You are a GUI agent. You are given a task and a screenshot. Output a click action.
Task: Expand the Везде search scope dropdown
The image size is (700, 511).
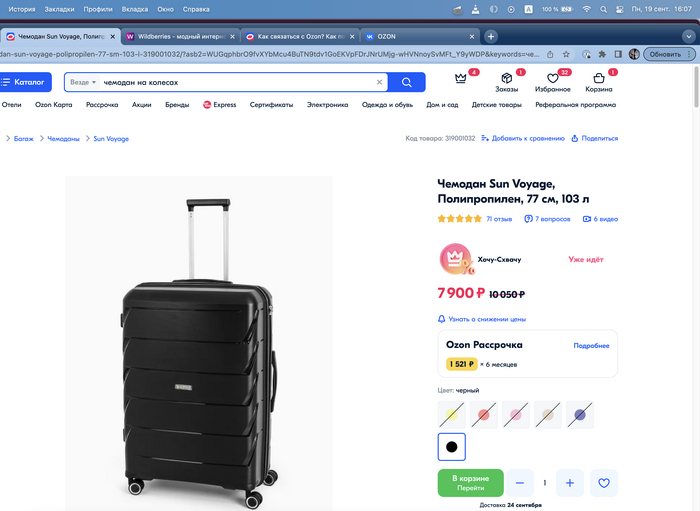[x=83, y=82]
